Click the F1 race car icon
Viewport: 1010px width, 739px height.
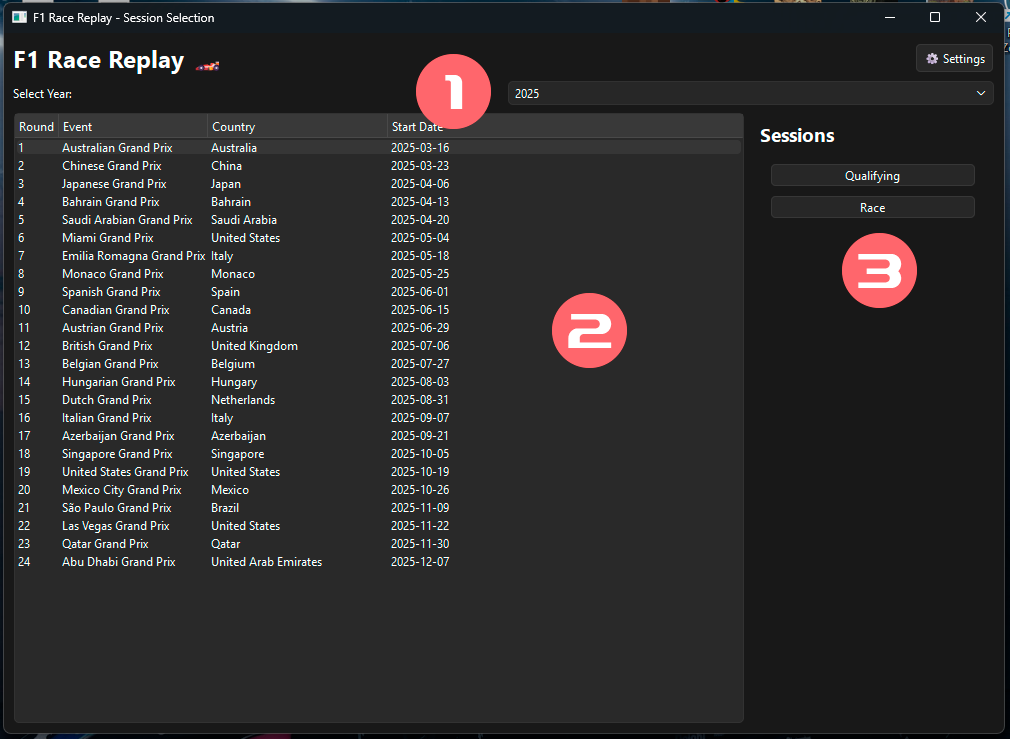(x=207, y=64)
